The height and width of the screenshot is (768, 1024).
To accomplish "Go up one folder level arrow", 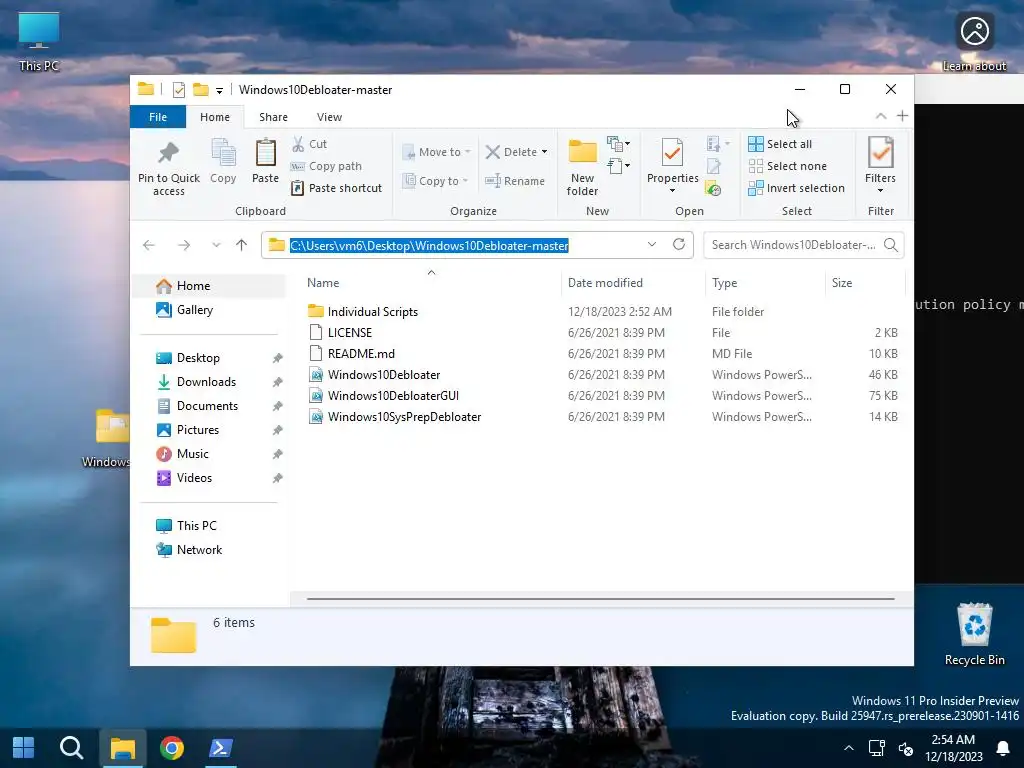I will (x=242, y=245).
